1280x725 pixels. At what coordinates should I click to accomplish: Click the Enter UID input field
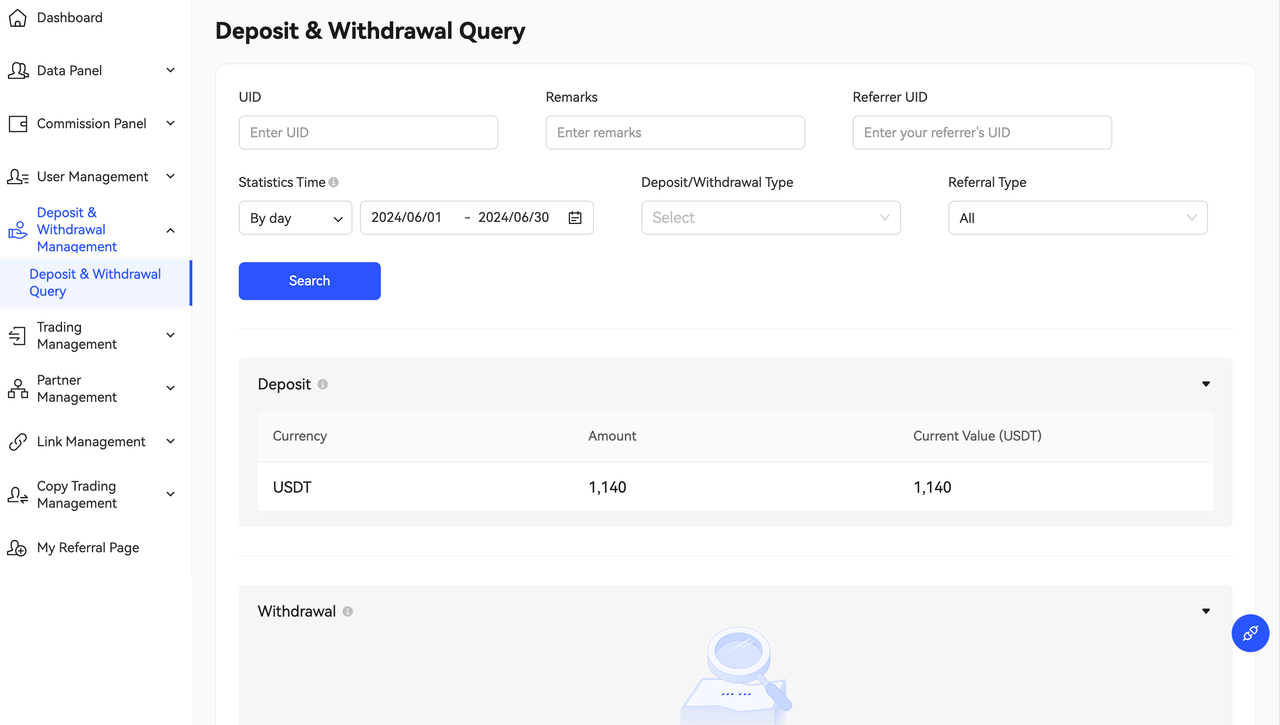coord(368,133)
